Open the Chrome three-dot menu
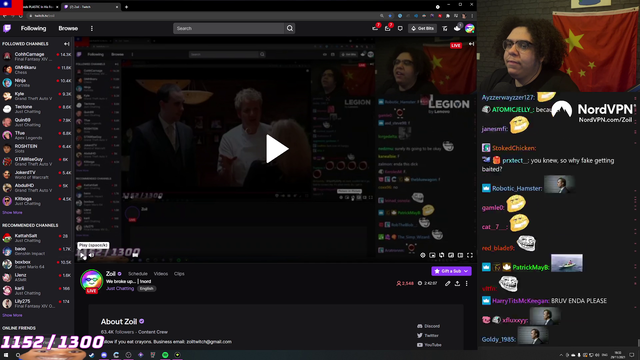The height and width of the screenshot is (360, 640). (x=472, y=16)
